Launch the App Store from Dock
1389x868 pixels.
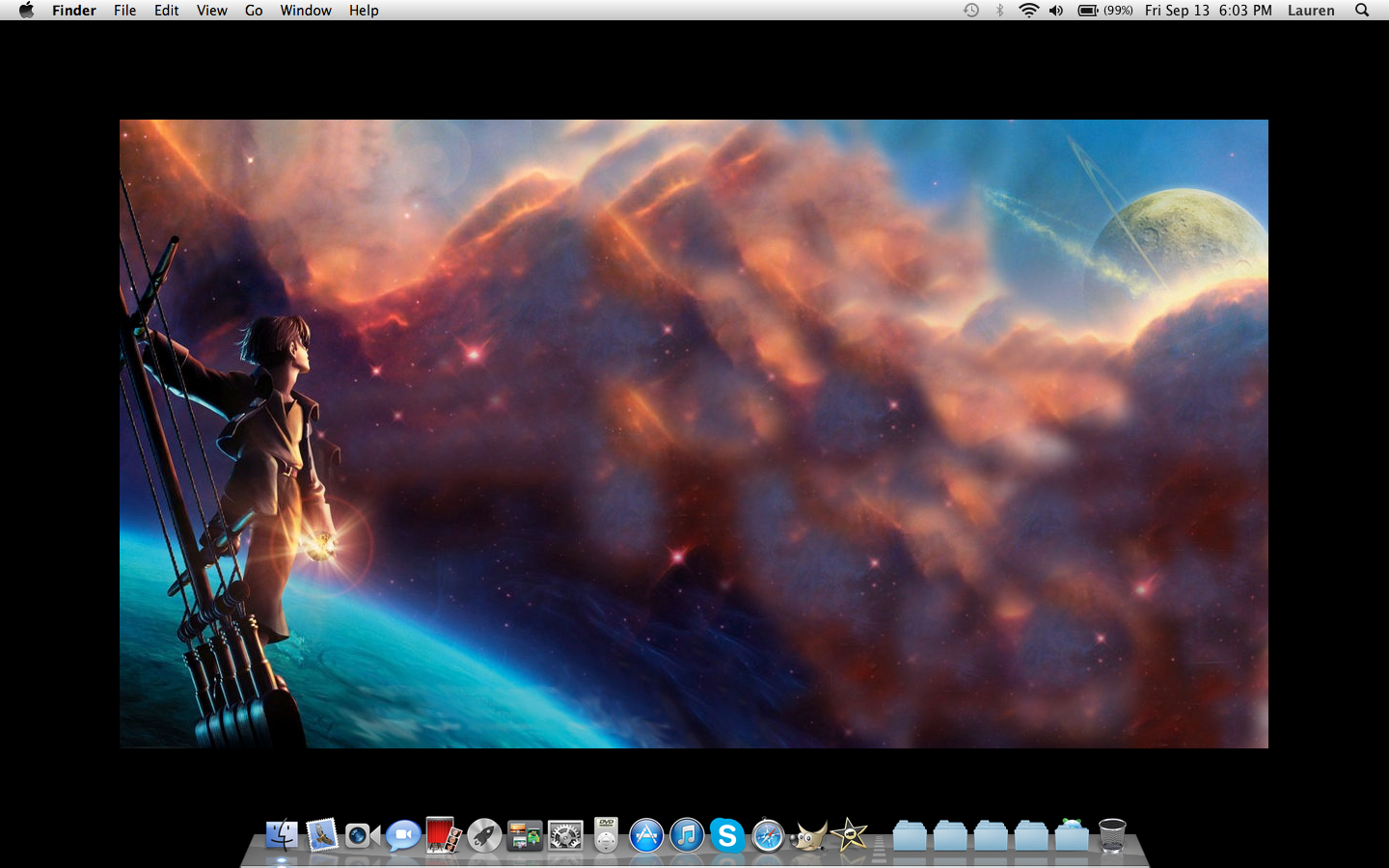click(646, 835)
